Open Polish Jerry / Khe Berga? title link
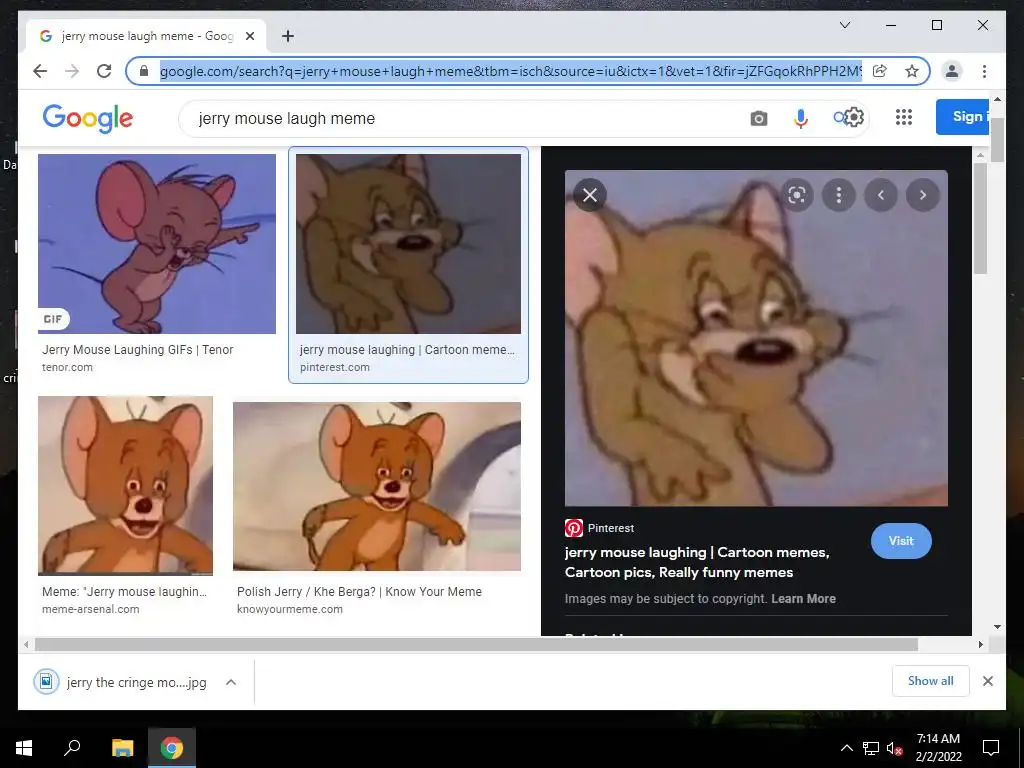Screen dimensions: 1024x768 359,591
